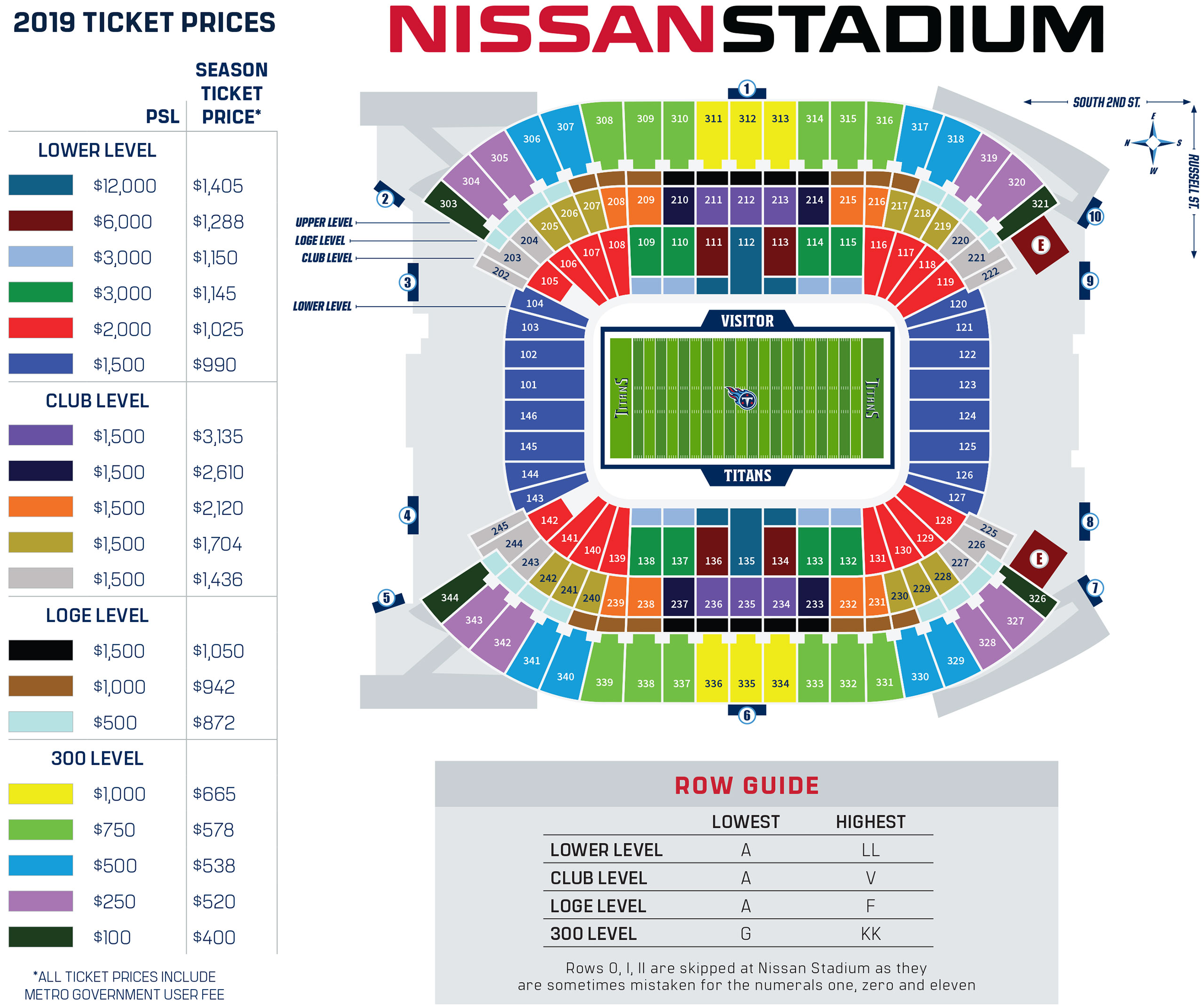Select the gate 8 entrance marker
This screenshot has height=1006, width=1204.
coord(1089,522)
